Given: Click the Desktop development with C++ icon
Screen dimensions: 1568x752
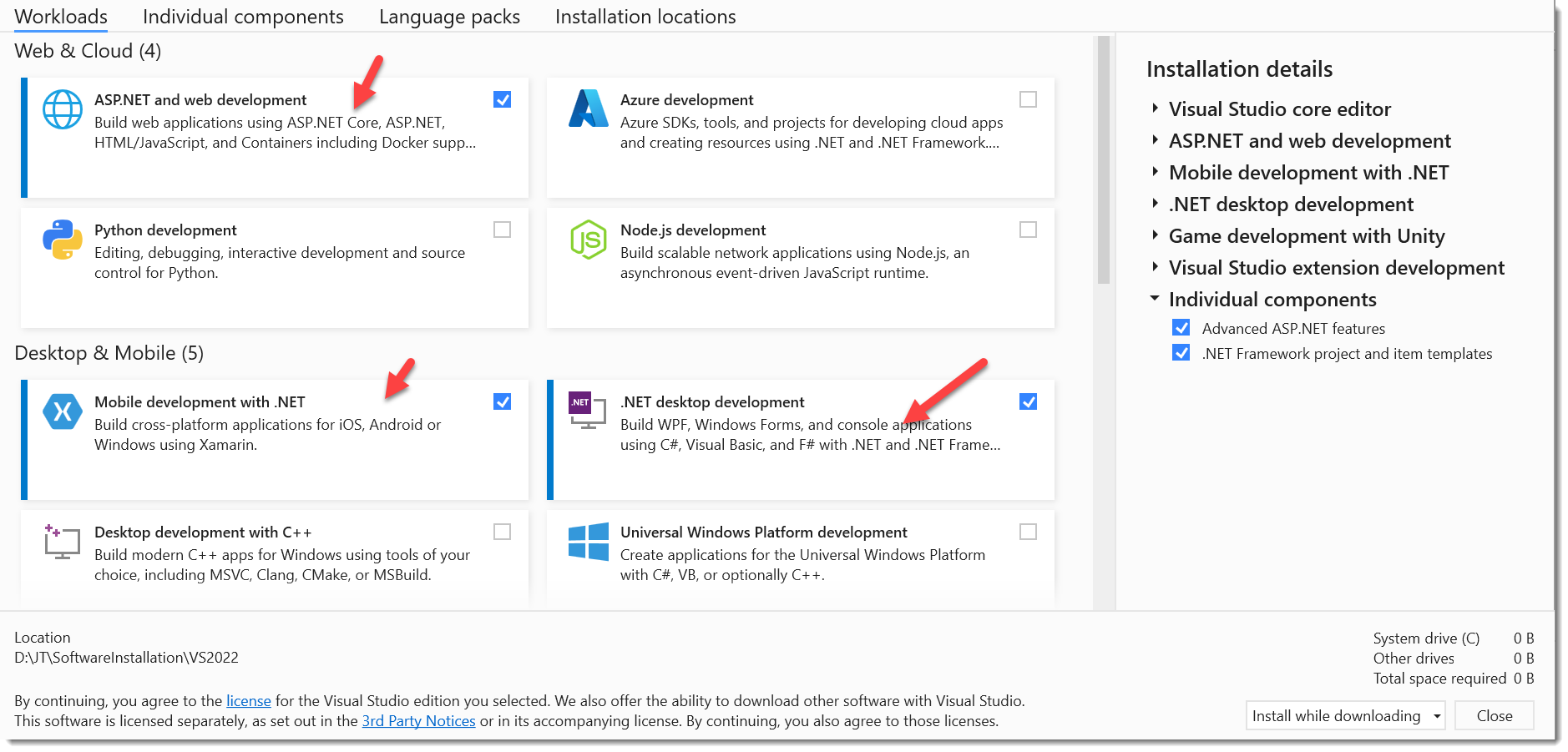Looking at the screenshot, I should [x=62, y=542].
